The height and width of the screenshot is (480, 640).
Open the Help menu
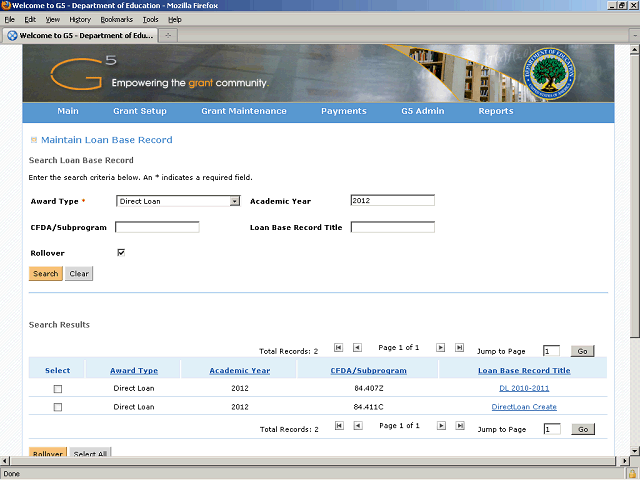tap(175, 20)
